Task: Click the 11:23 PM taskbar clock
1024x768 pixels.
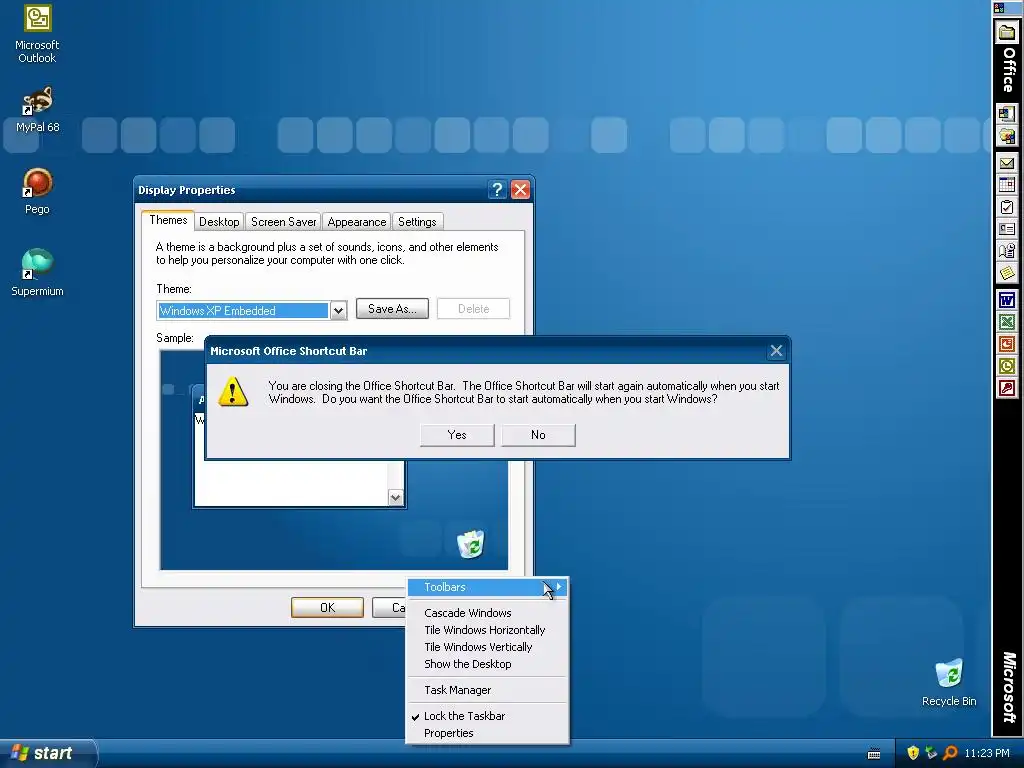Action: pos(987,753)
